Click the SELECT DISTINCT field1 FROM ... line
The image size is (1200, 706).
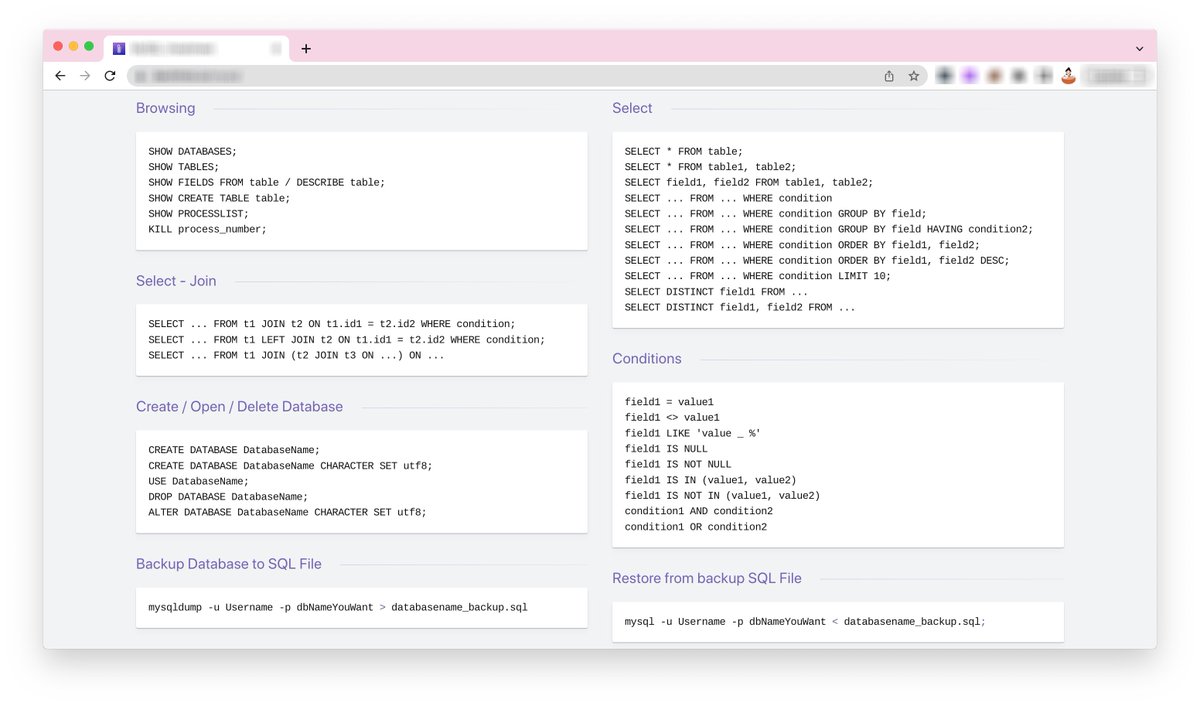pos(716,292)
